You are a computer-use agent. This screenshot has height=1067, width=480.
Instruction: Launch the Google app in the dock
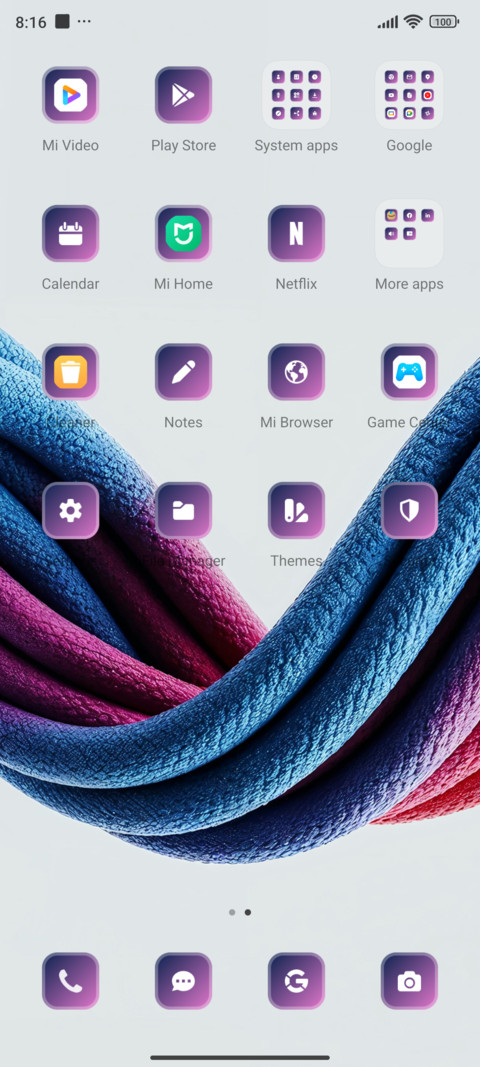coord(296,981)
